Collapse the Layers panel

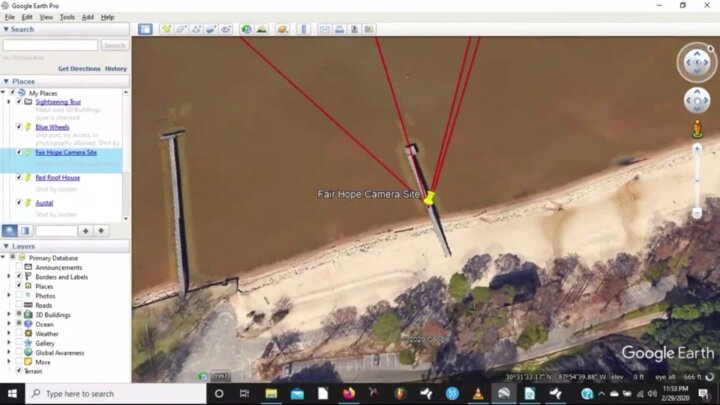[6, 246]
